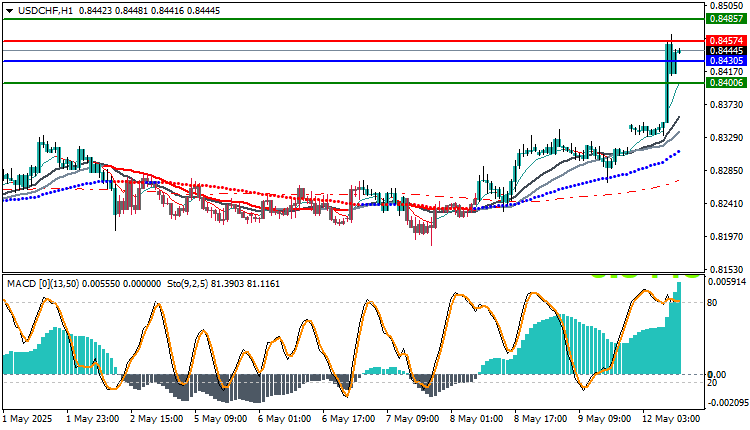Click the 6 May 01:00 time label

click(x=285, y=419)
